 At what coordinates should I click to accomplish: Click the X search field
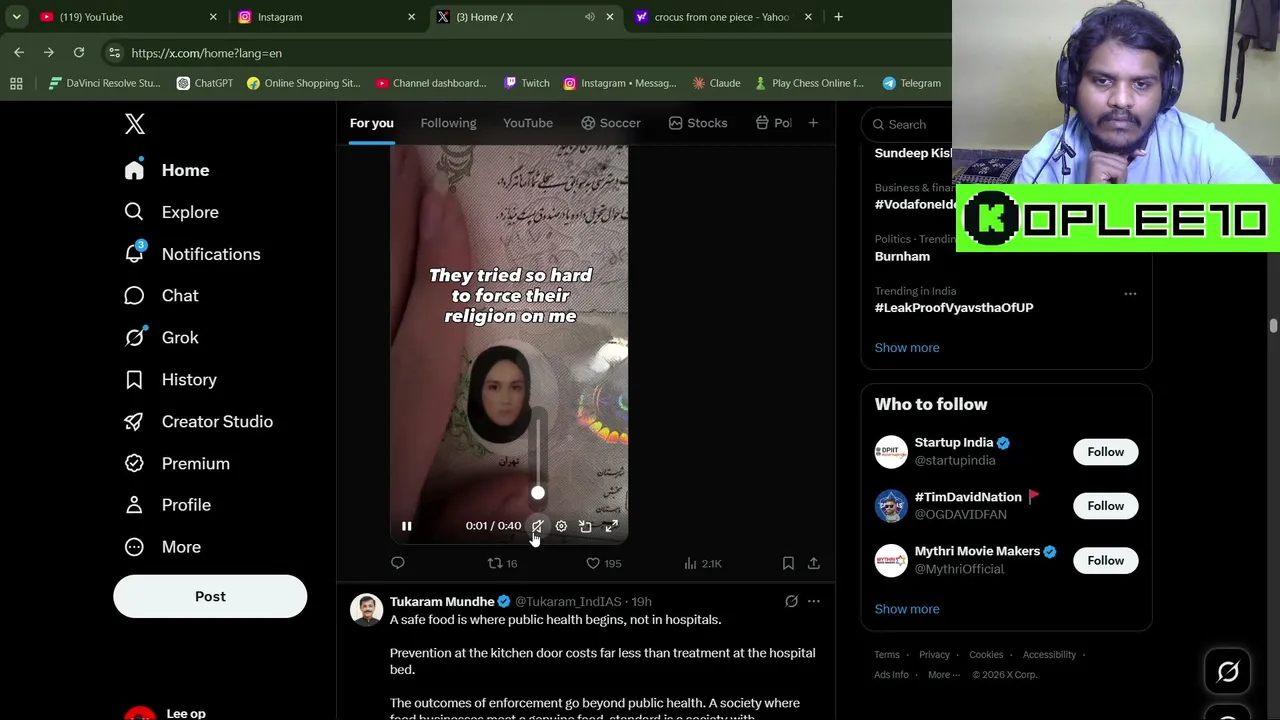click(x=907, y=124)
